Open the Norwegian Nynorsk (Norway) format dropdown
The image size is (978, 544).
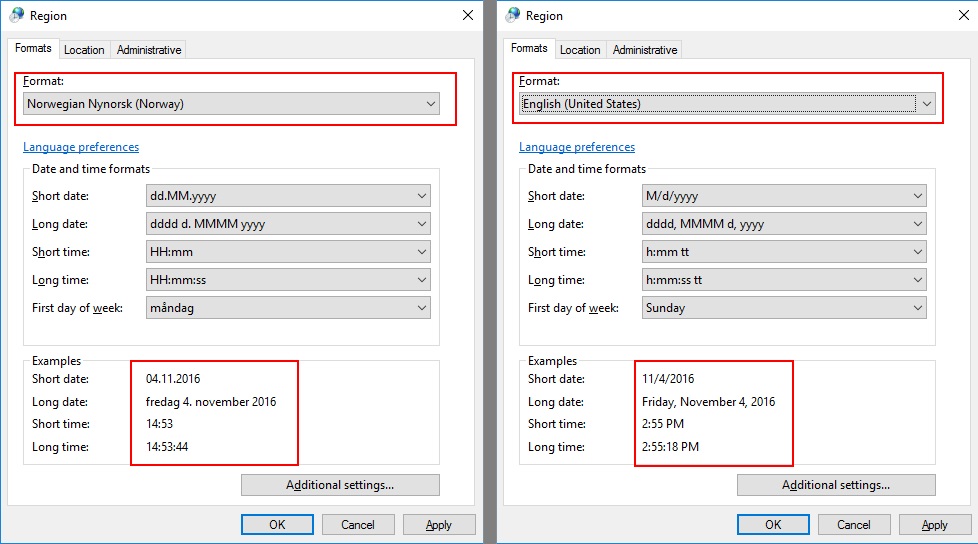click(231, 104)
